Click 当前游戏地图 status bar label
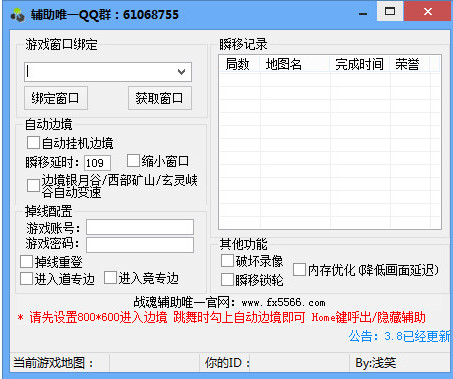This screenshot has width=453, height=379. 53,363
